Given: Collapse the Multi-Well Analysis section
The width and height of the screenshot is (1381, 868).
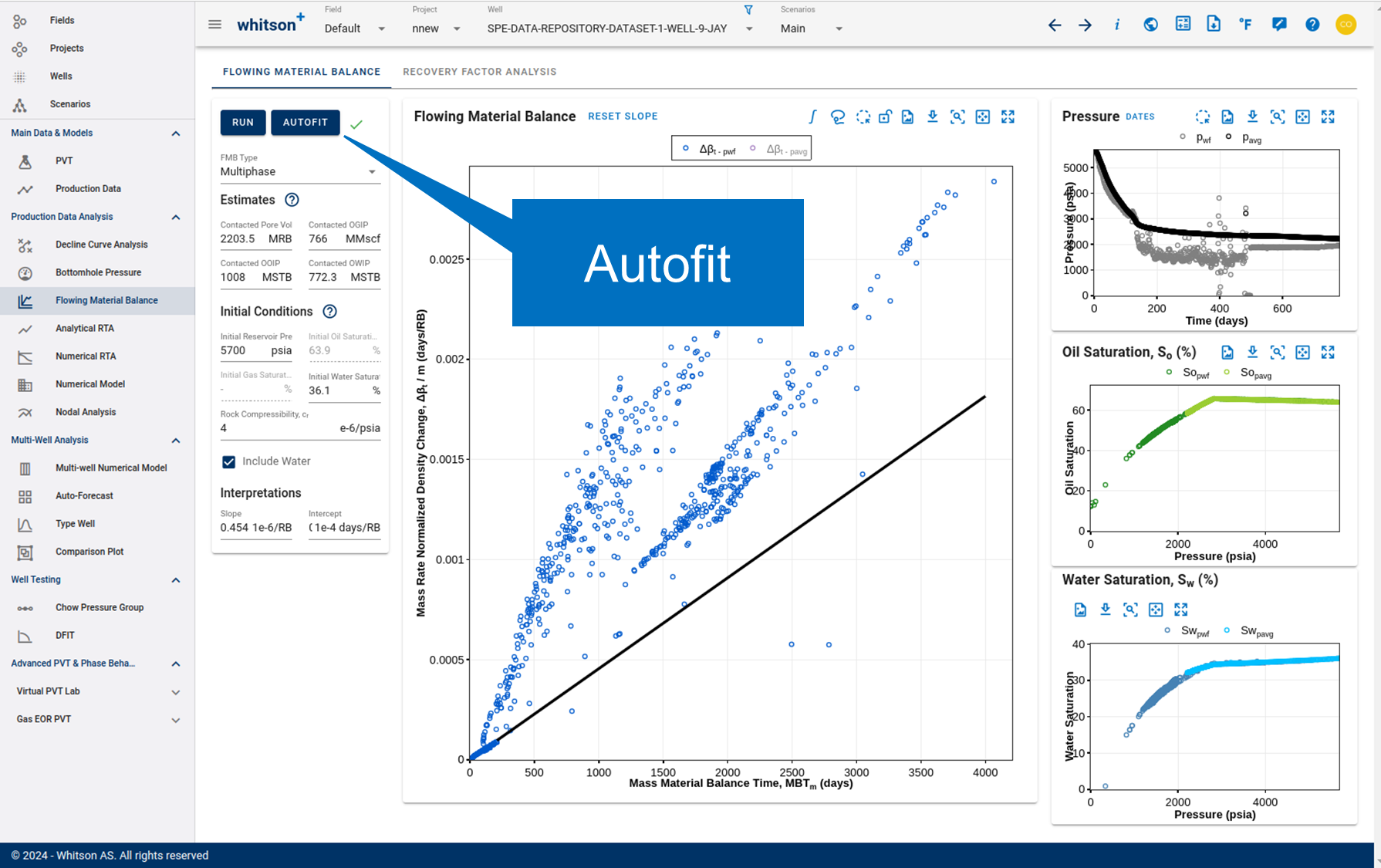Looking at the screenshot, I should click(175, 441).
